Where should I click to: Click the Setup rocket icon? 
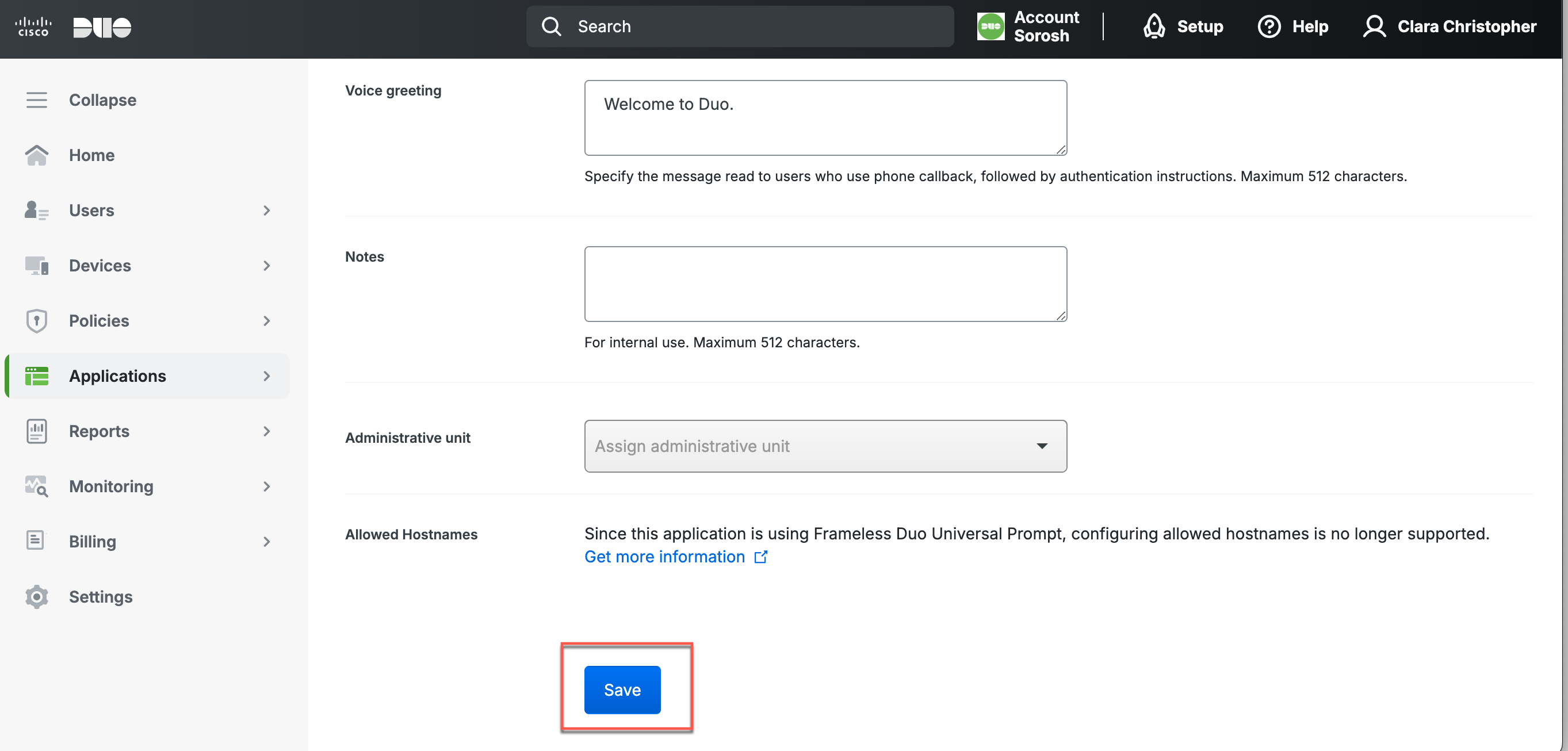click(x=1154, y=27)
